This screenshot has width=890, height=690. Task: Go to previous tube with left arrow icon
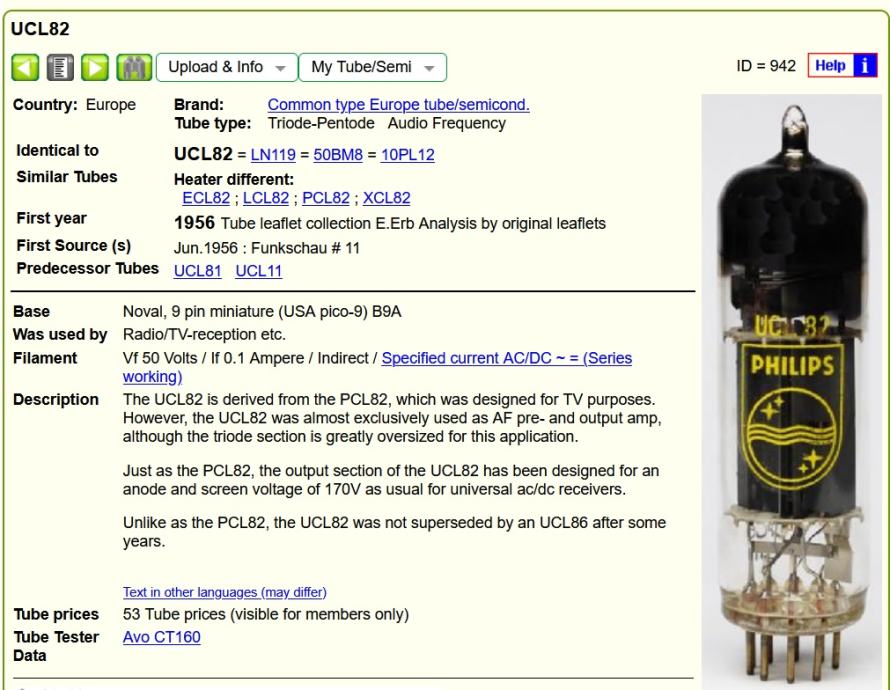[x=25, y=68]
